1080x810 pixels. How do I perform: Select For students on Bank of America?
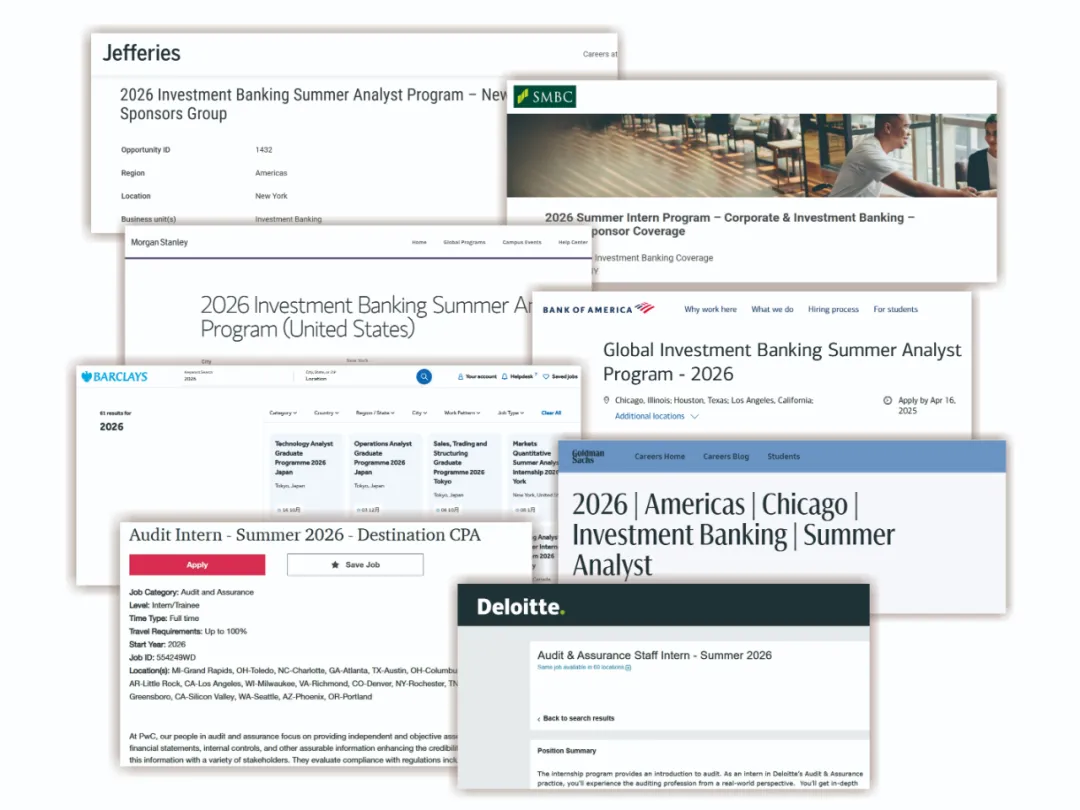(x=895, y=309)
